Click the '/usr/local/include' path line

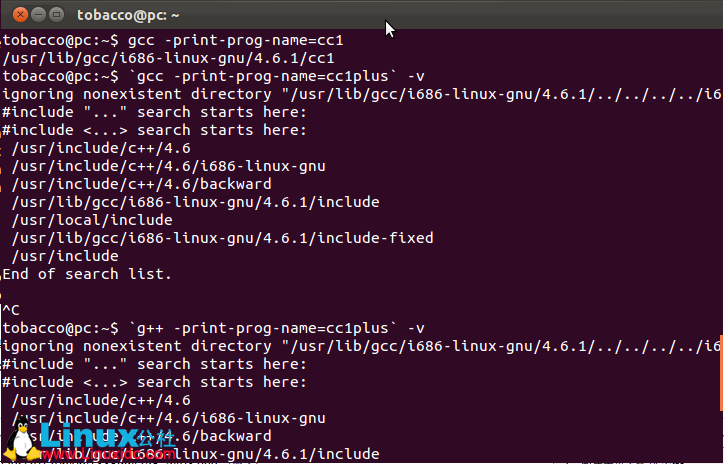pyautogui.click(x=92, y=220)
